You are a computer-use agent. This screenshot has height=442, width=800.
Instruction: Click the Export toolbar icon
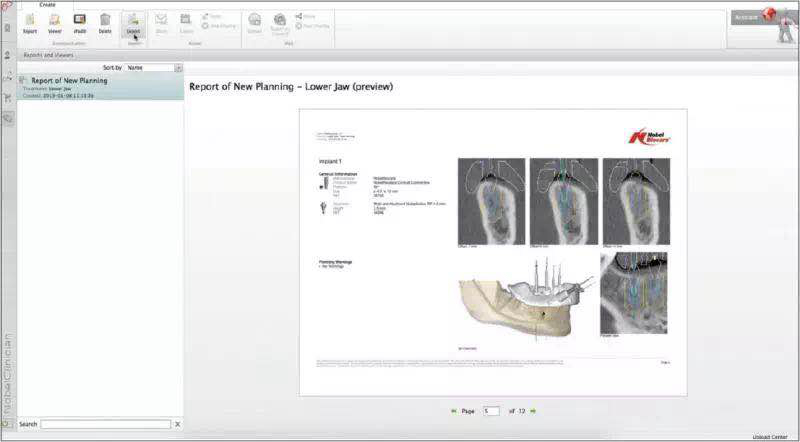[134, 23]
